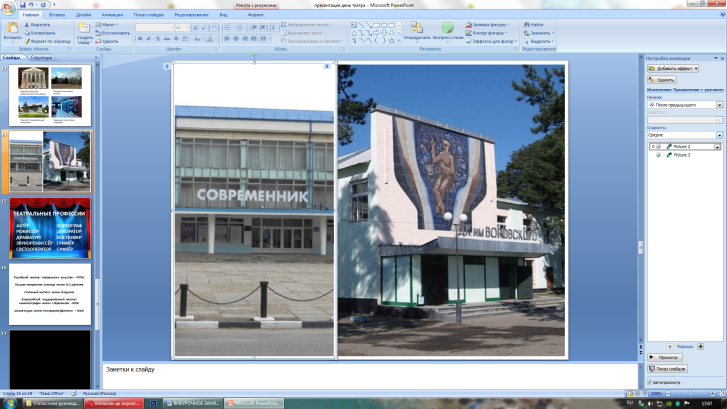Click the Вставить (Paste) icon

coord(12,30)
